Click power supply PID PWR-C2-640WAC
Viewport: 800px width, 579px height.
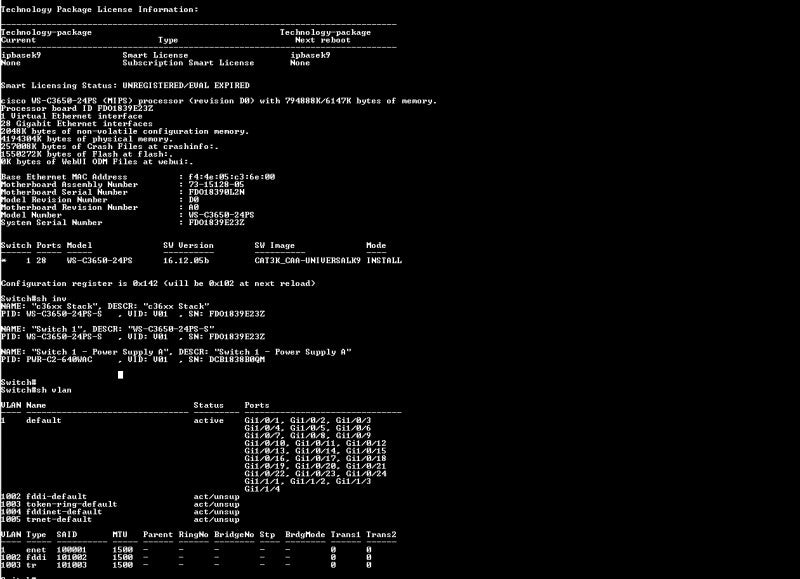click(x=59, y=359)
